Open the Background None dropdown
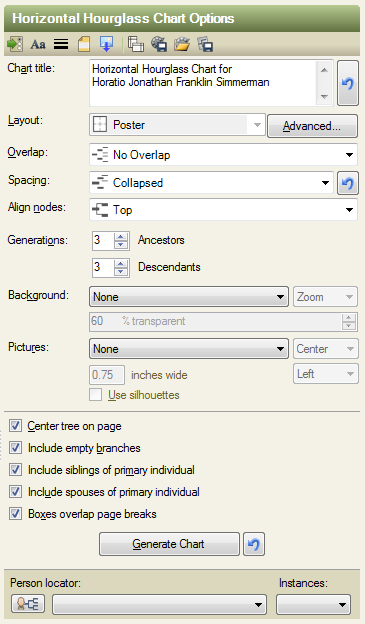 click(189, 297)
